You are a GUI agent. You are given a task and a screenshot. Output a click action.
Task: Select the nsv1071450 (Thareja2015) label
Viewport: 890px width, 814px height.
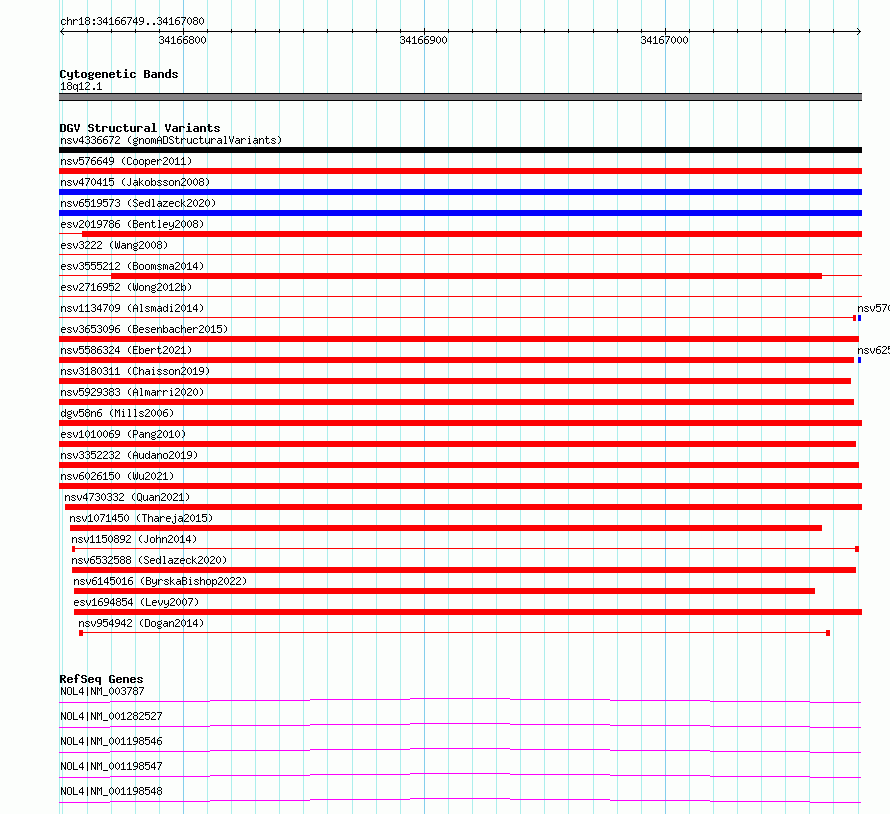point(141,518)
